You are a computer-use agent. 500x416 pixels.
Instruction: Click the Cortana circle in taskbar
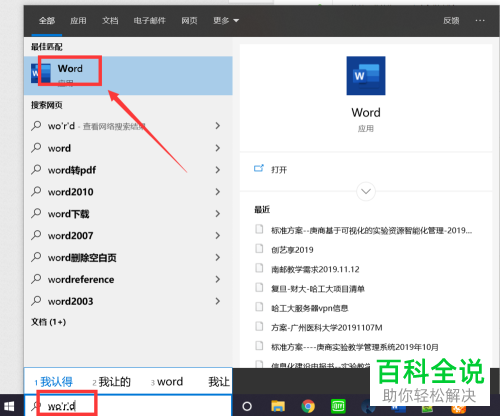click(x=247, y=406)
